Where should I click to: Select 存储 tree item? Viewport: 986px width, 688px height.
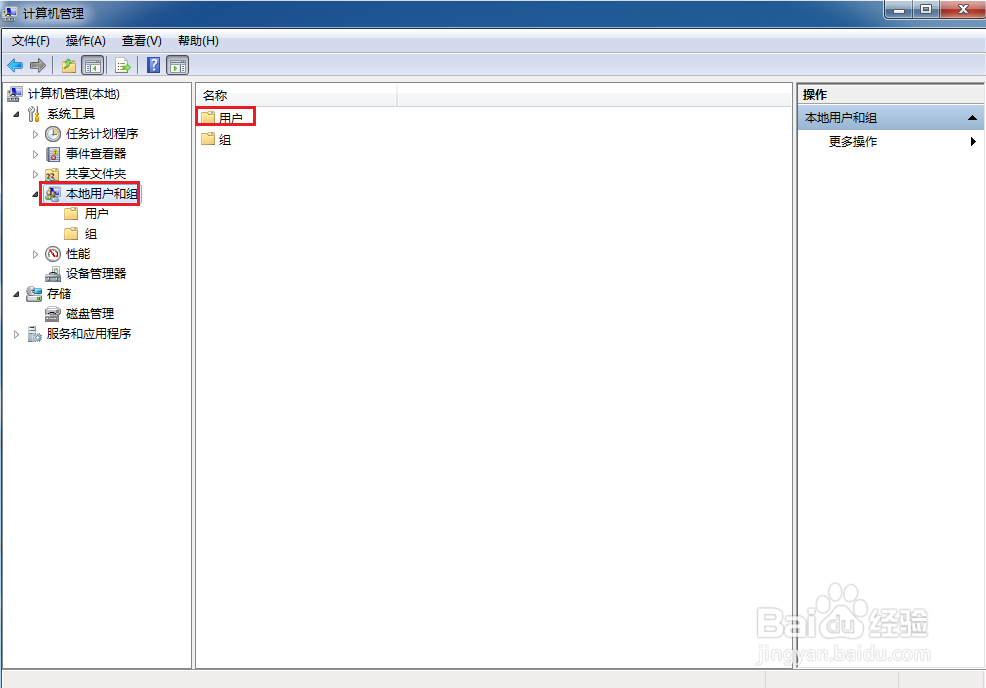pos(58,294)
